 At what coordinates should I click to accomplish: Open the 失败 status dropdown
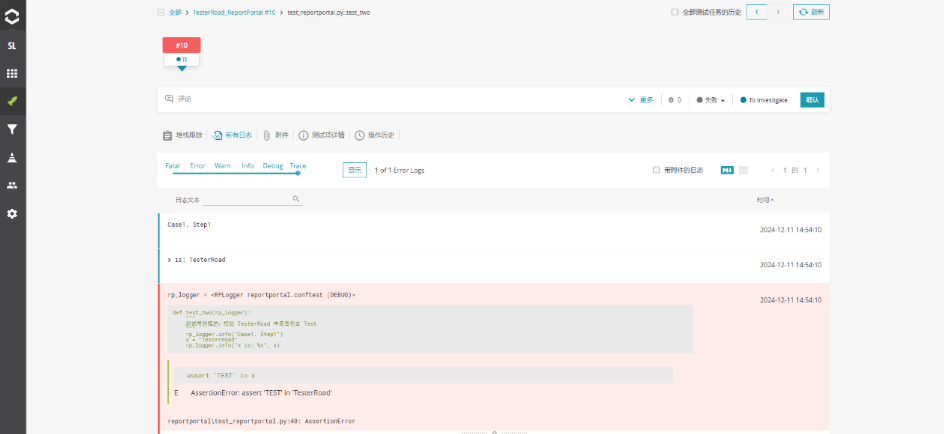tap(710, 100)
